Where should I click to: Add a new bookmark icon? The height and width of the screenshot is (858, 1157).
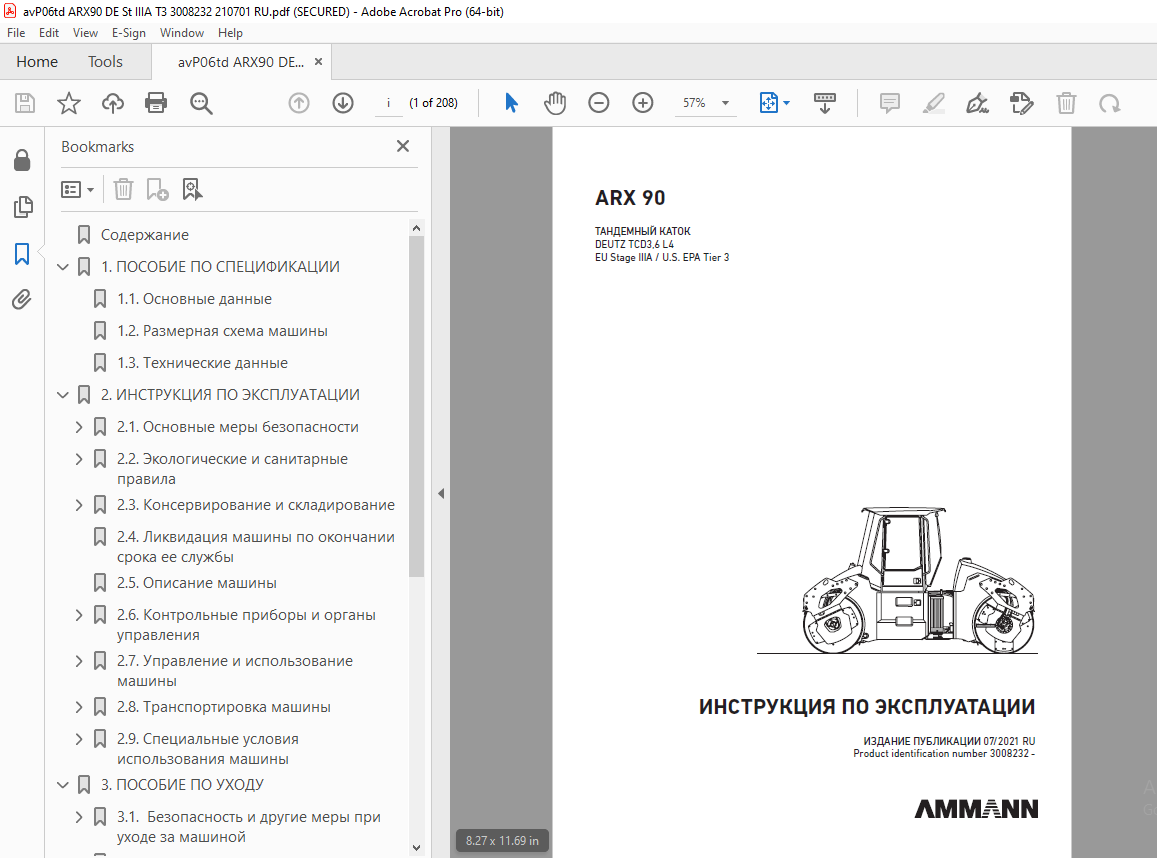click(157, 190)
